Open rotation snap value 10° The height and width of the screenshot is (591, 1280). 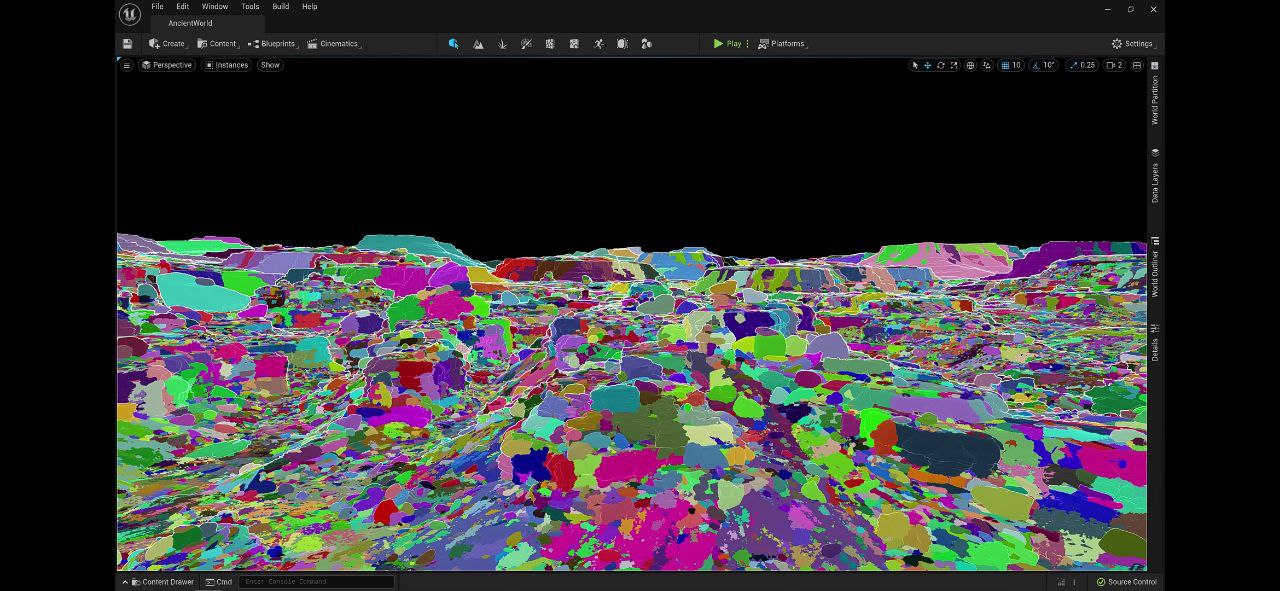tap(1049, 65)
